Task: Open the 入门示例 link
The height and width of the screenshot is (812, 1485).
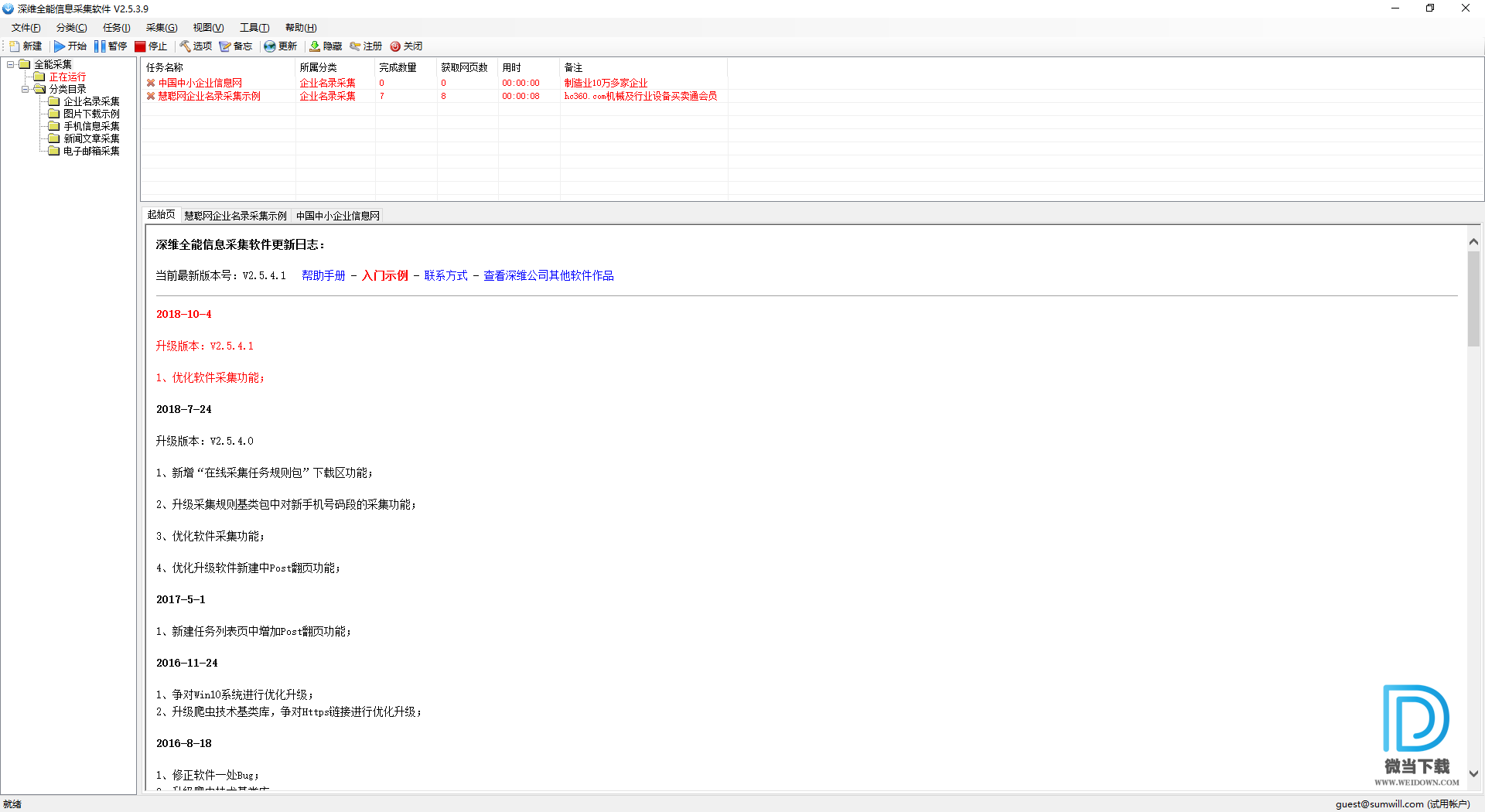Action: click(x=385, y=275)
